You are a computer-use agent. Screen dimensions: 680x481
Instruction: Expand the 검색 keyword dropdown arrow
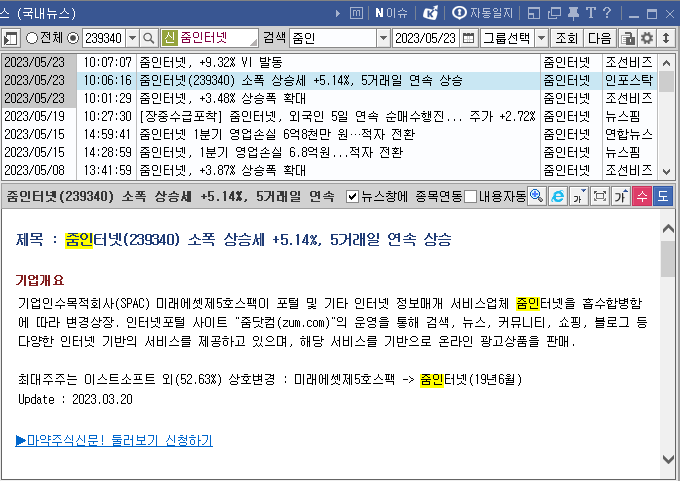click(x=383, y=39)
